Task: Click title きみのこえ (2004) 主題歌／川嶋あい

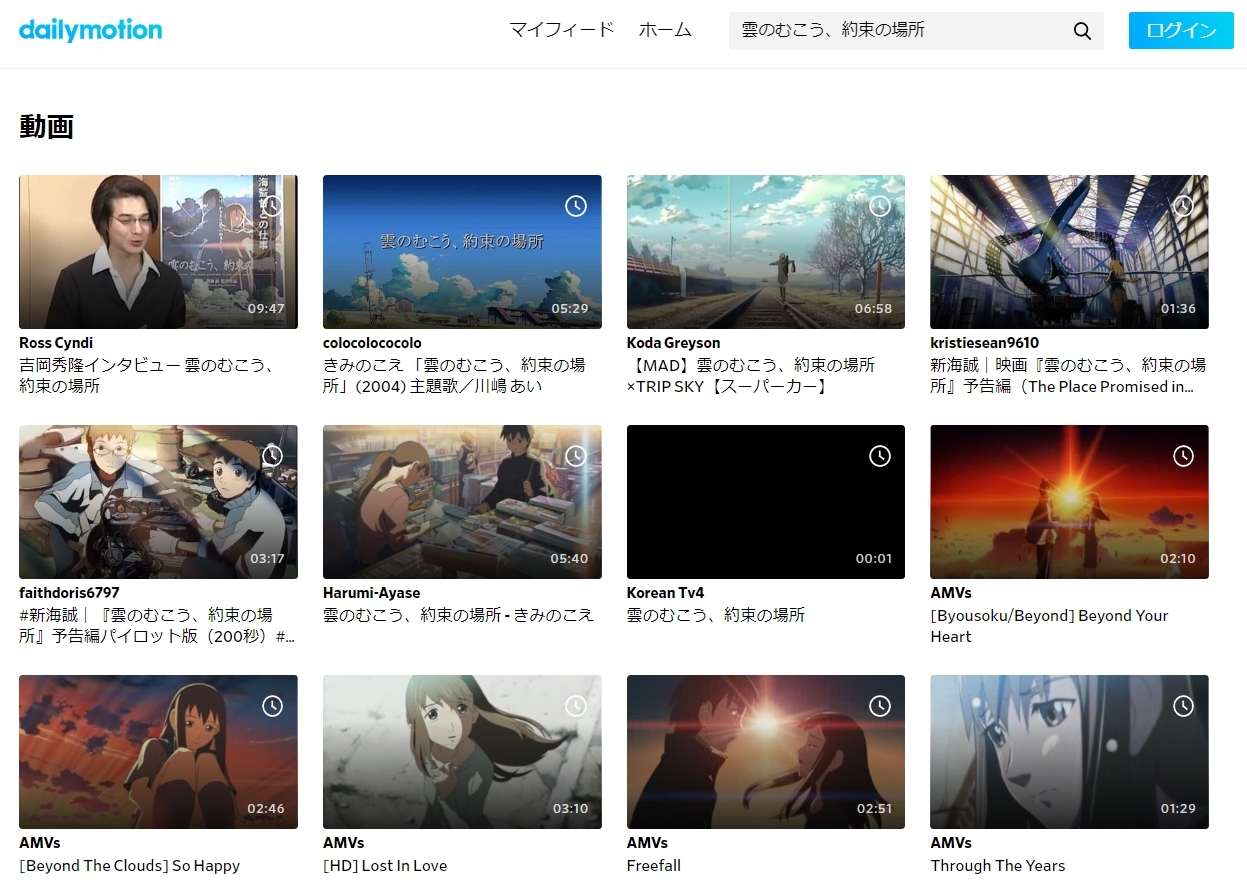Action: [454, 376]
